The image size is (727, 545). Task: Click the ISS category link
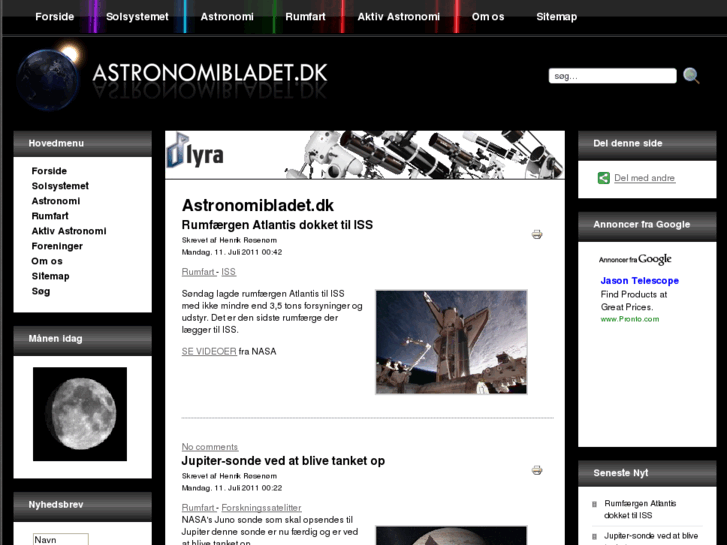pos(229,272)
